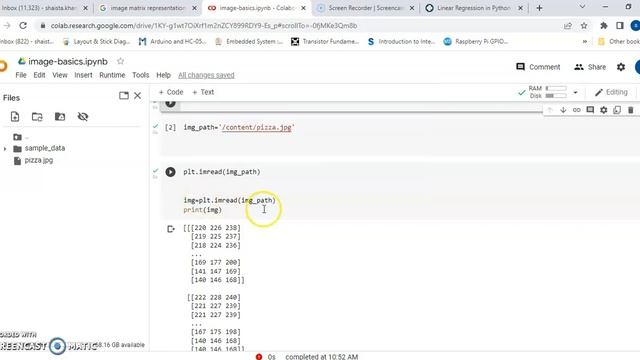Open the Arduino and HC-05 bookmark
Screen dimensions: 640x360
click(172, 42)
